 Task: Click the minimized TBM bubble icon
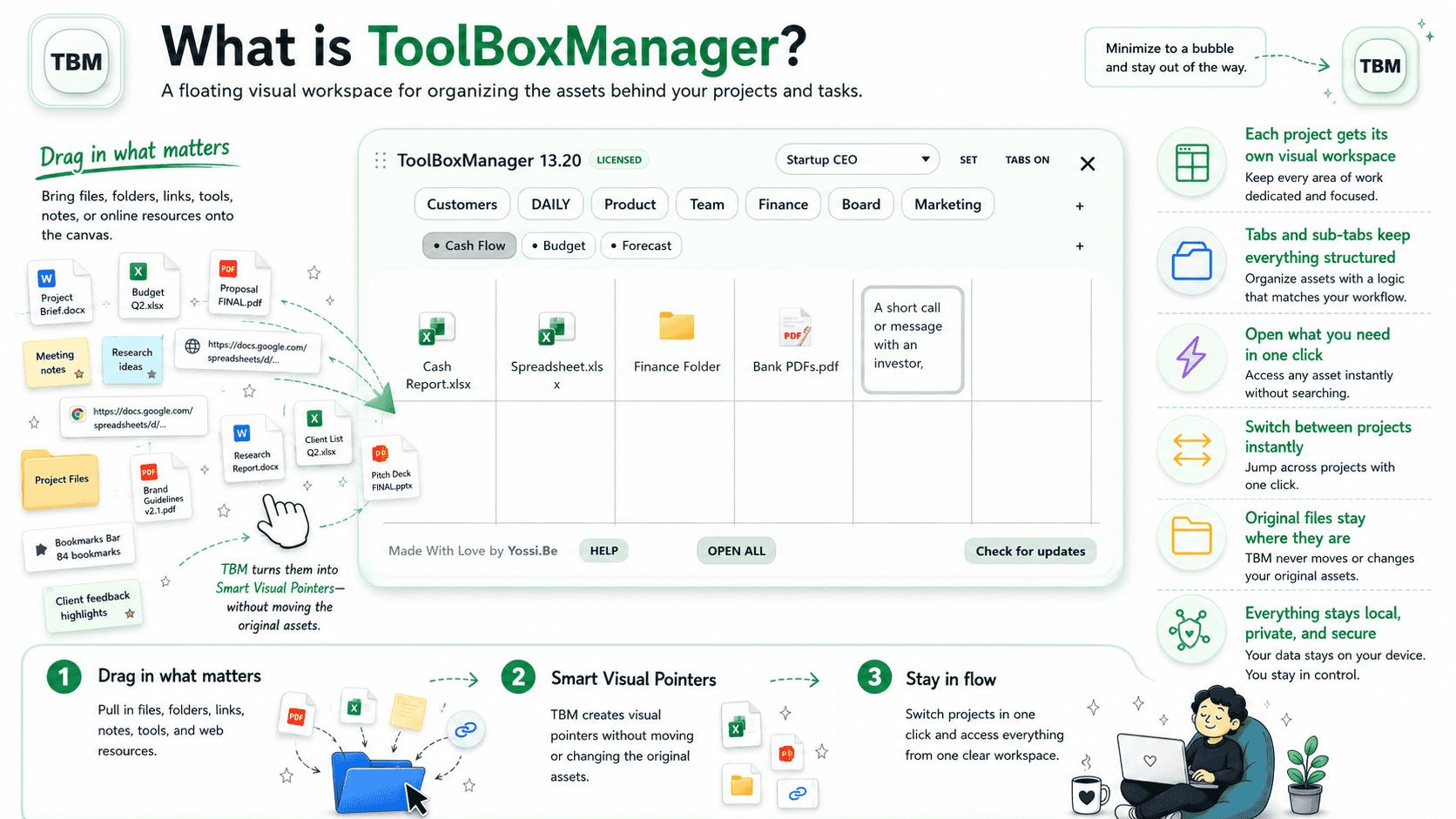(x=1380, y=66)
